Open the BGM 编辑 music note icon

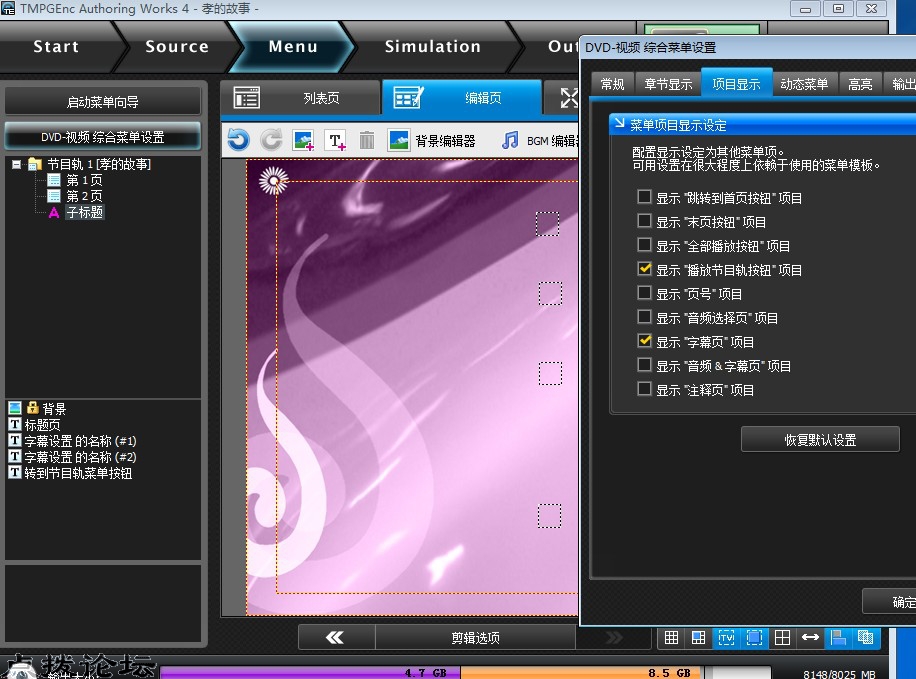(x=511, y=140)
